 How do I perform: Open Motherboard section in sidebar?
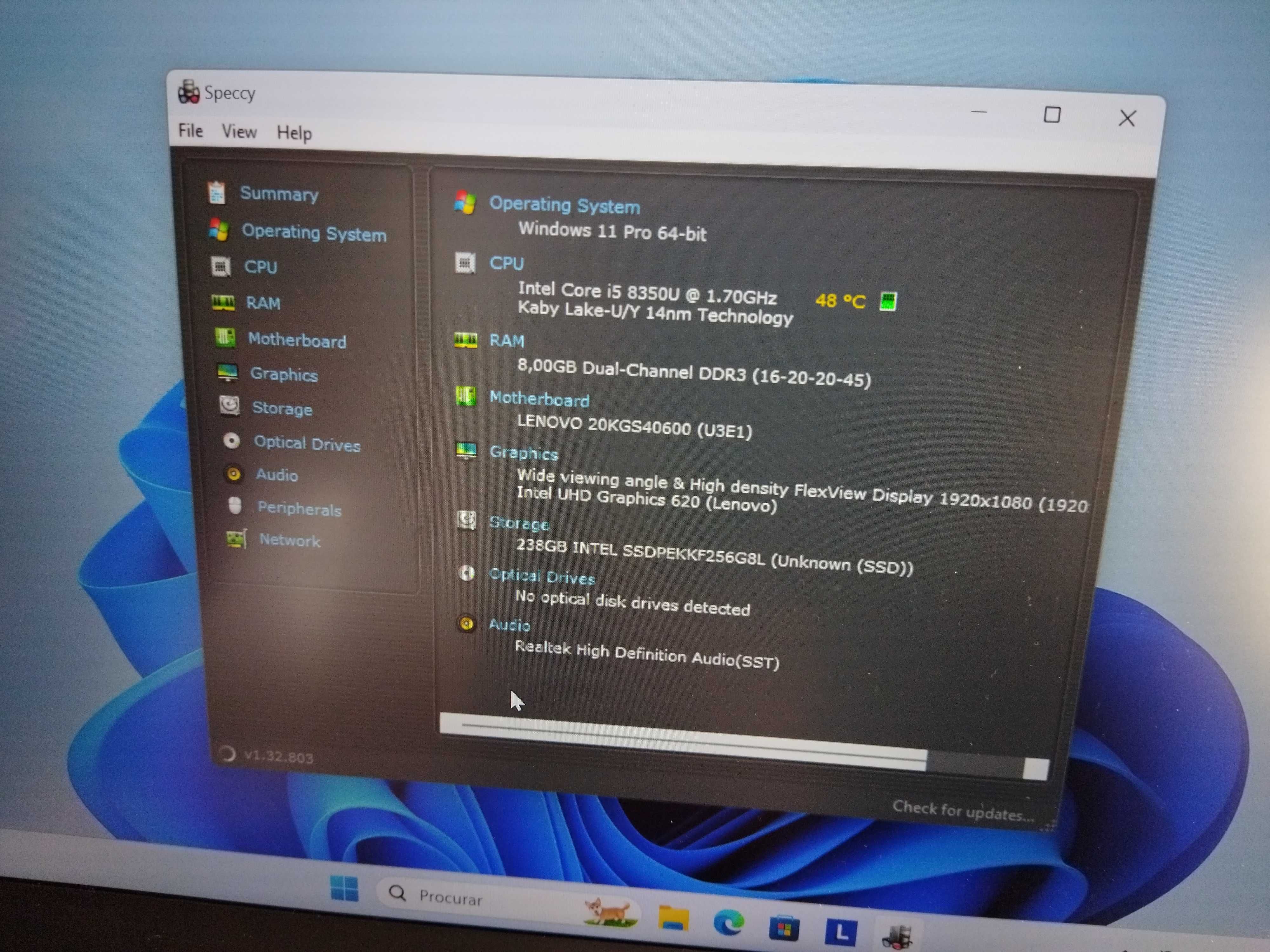pos(297,340)
